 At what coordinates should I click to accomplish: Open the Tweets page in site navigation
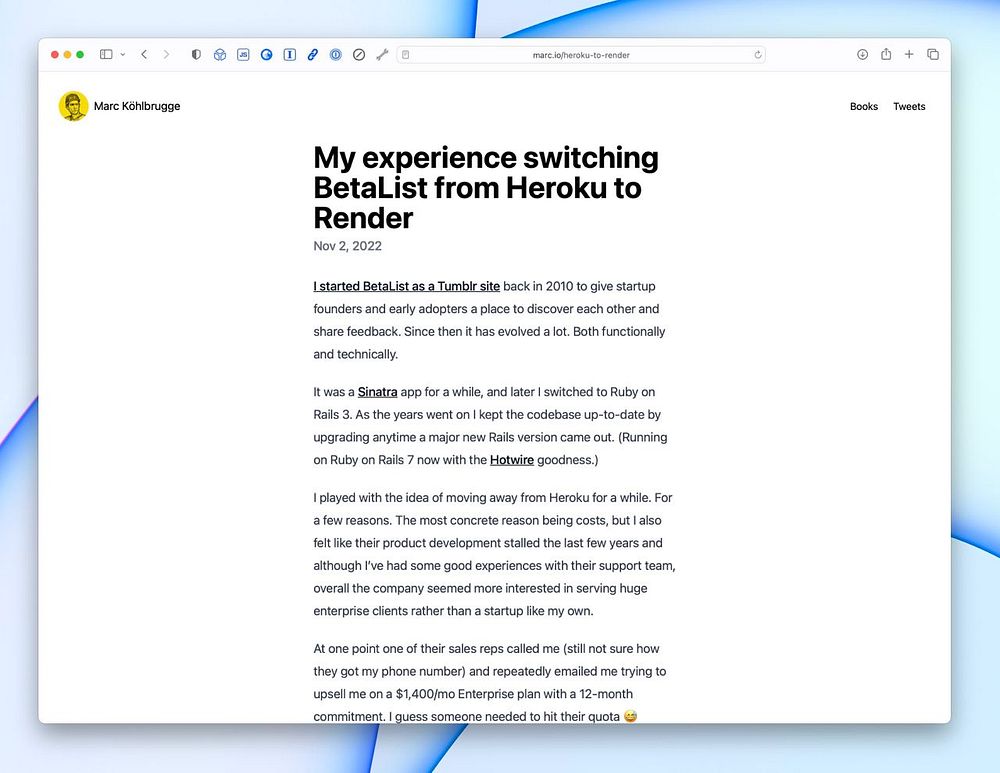pos(909,107)
